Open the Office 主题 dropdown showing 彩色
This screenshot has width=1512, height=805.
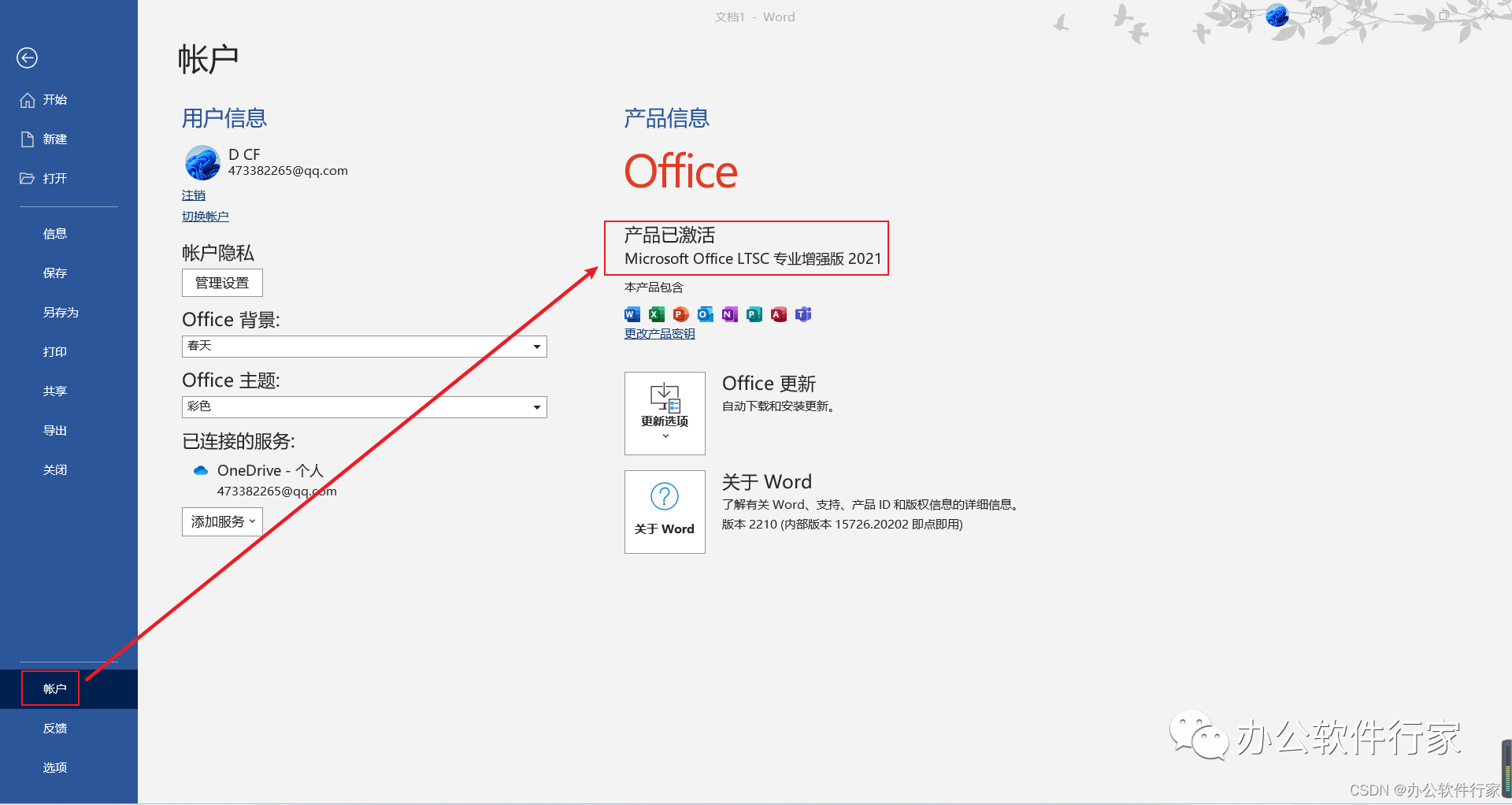tap(364, 407)
